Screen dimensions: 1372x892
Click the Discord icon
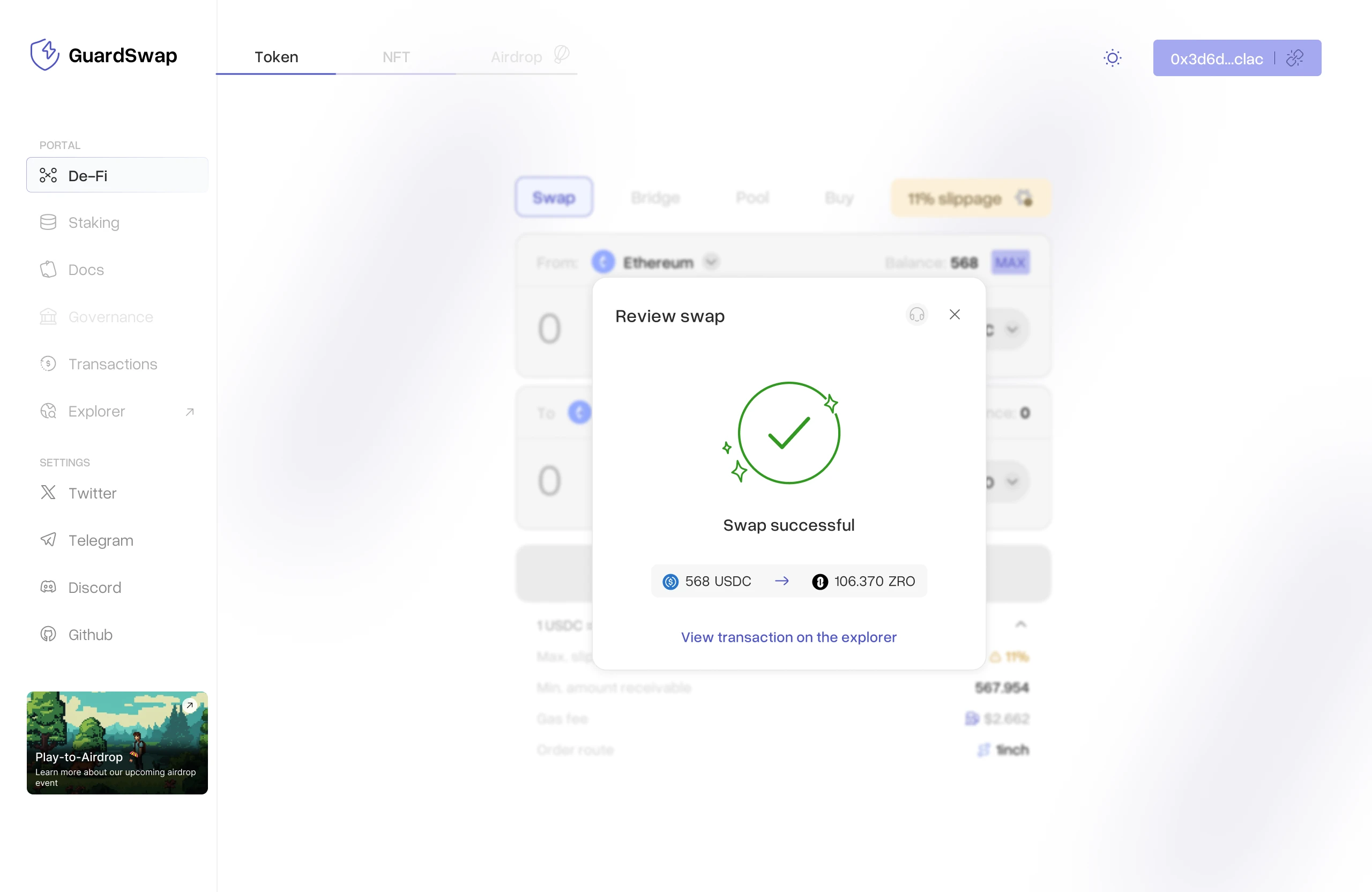click(48, 587)
